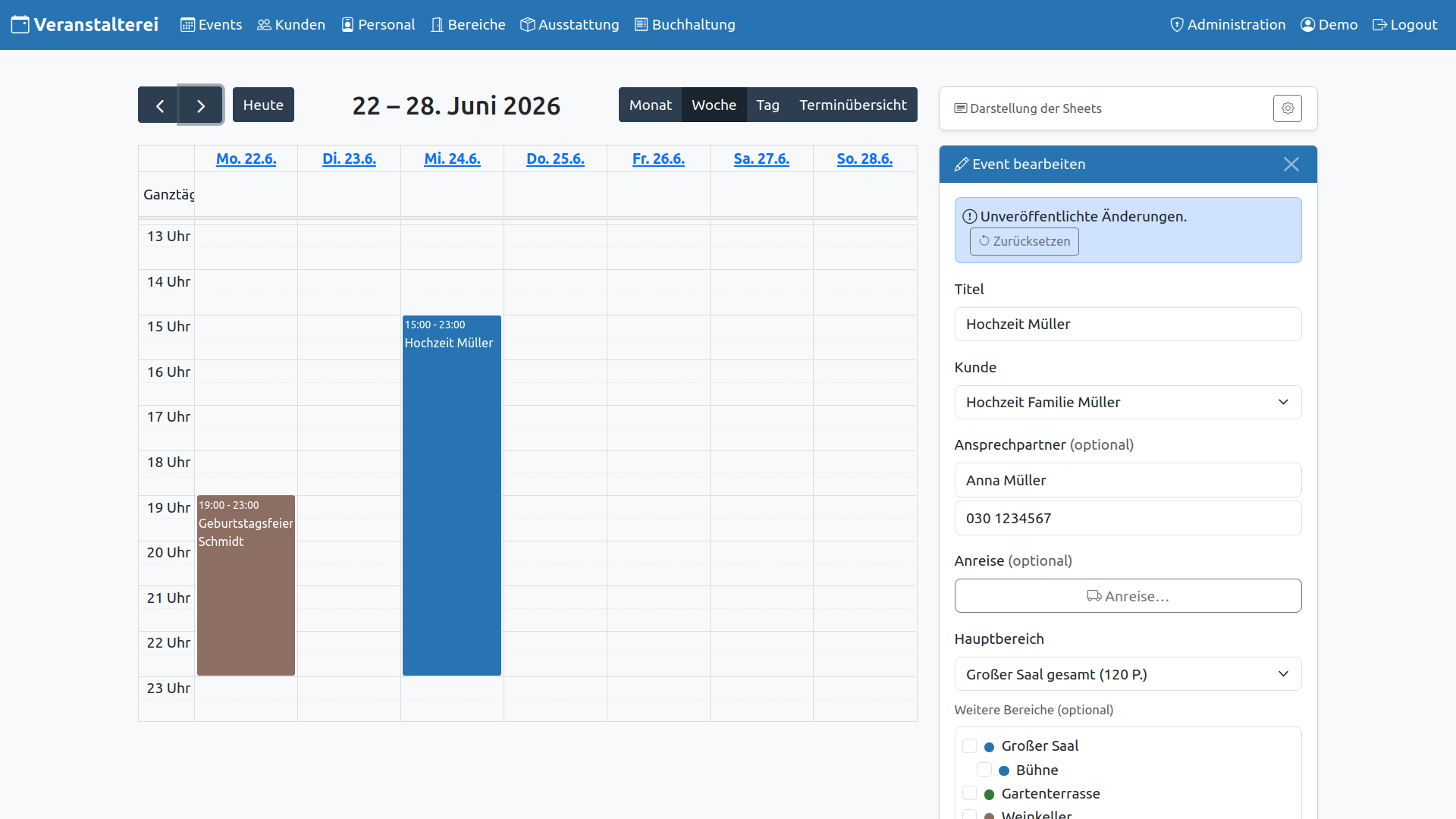Open day Sa. 27.6.

pyautogui.click(x=761, y=159)
